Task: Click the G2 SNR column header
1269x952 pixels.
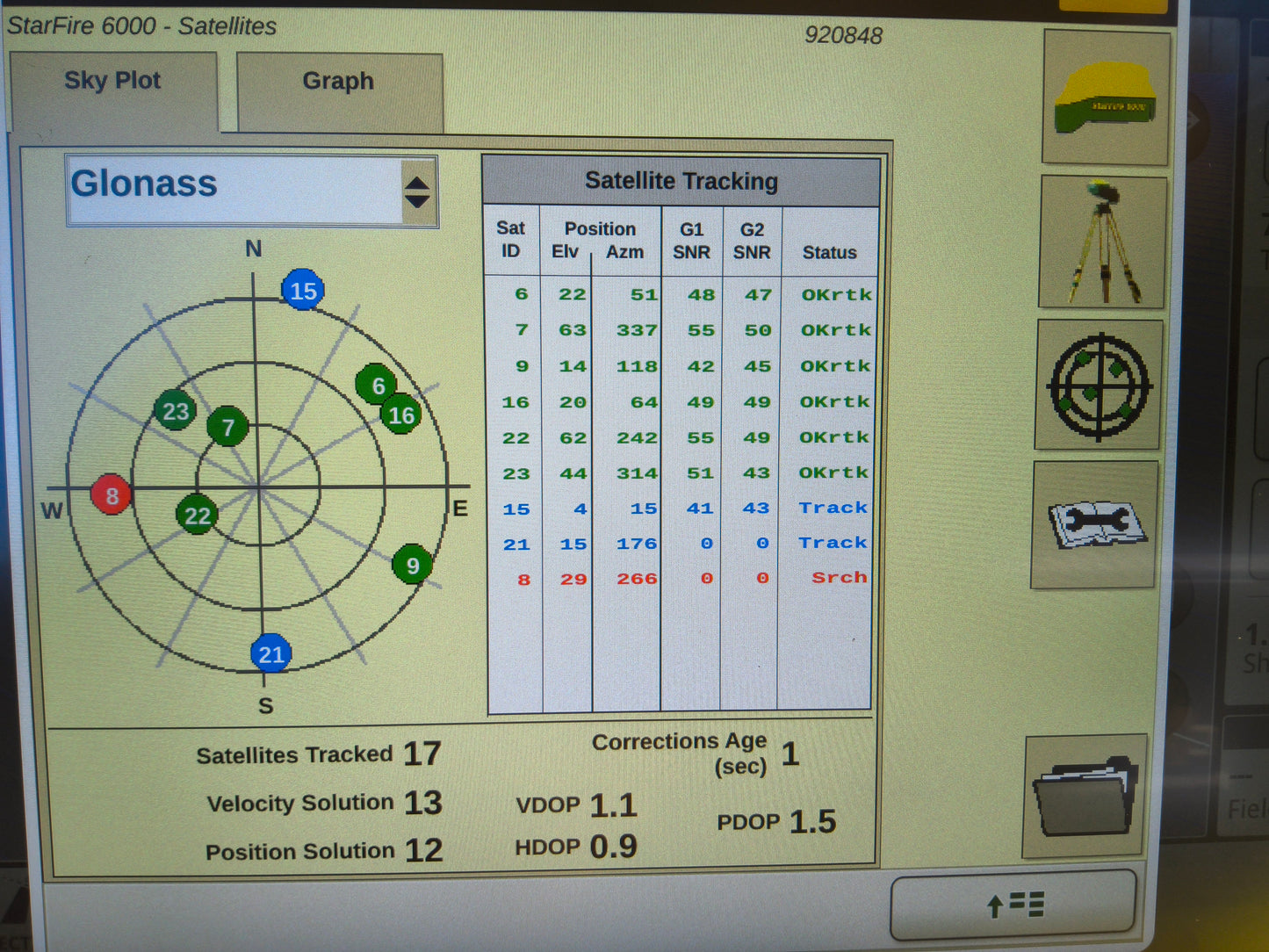Action: point(753,241)
